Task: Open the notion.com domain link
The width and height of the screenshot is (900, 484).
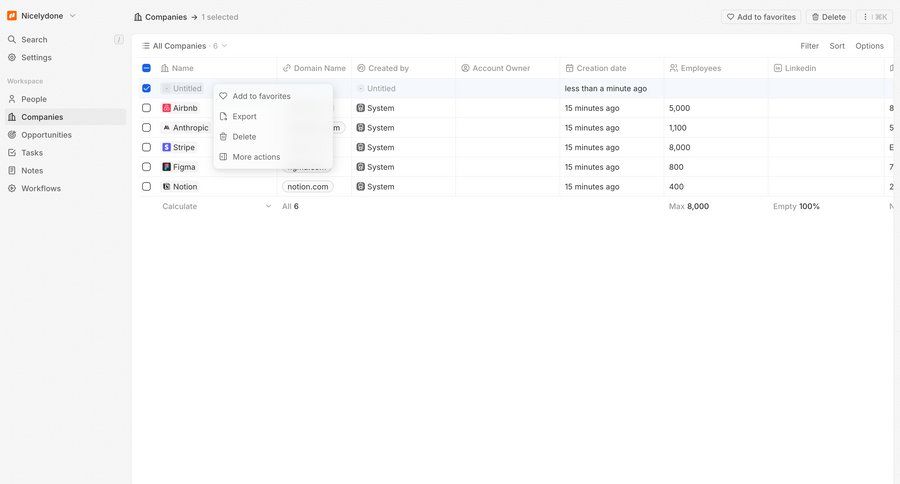Action: (308, 187)
